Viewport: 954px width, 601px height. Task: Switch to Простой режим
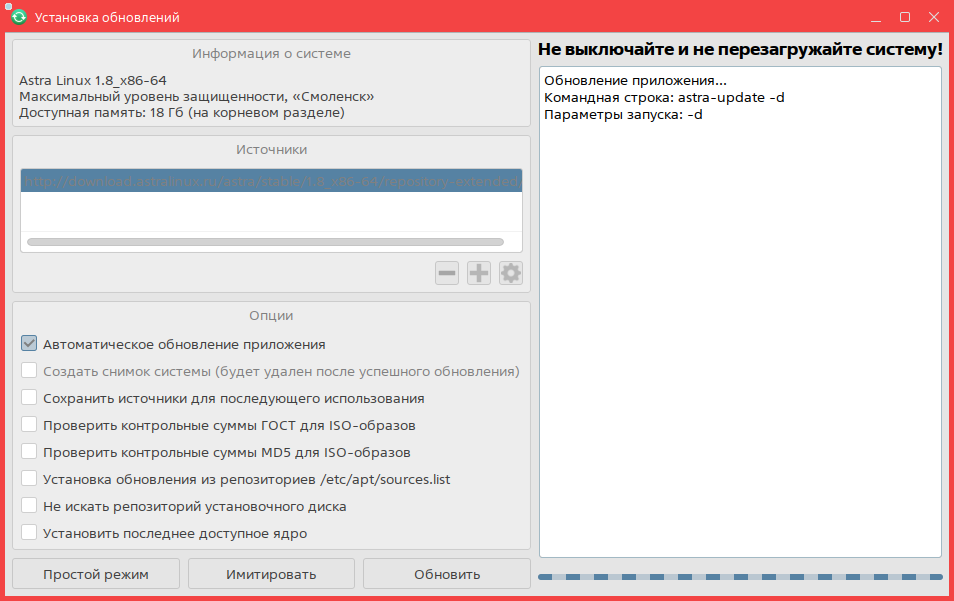tap(96, 574)
